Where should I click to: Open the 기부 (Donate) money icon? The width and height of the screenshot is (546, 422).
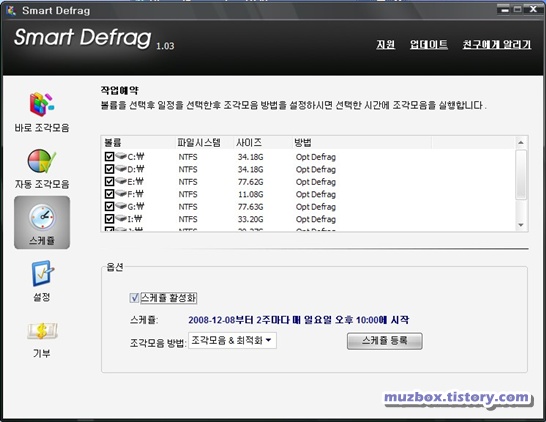click(x=42, y=330)
